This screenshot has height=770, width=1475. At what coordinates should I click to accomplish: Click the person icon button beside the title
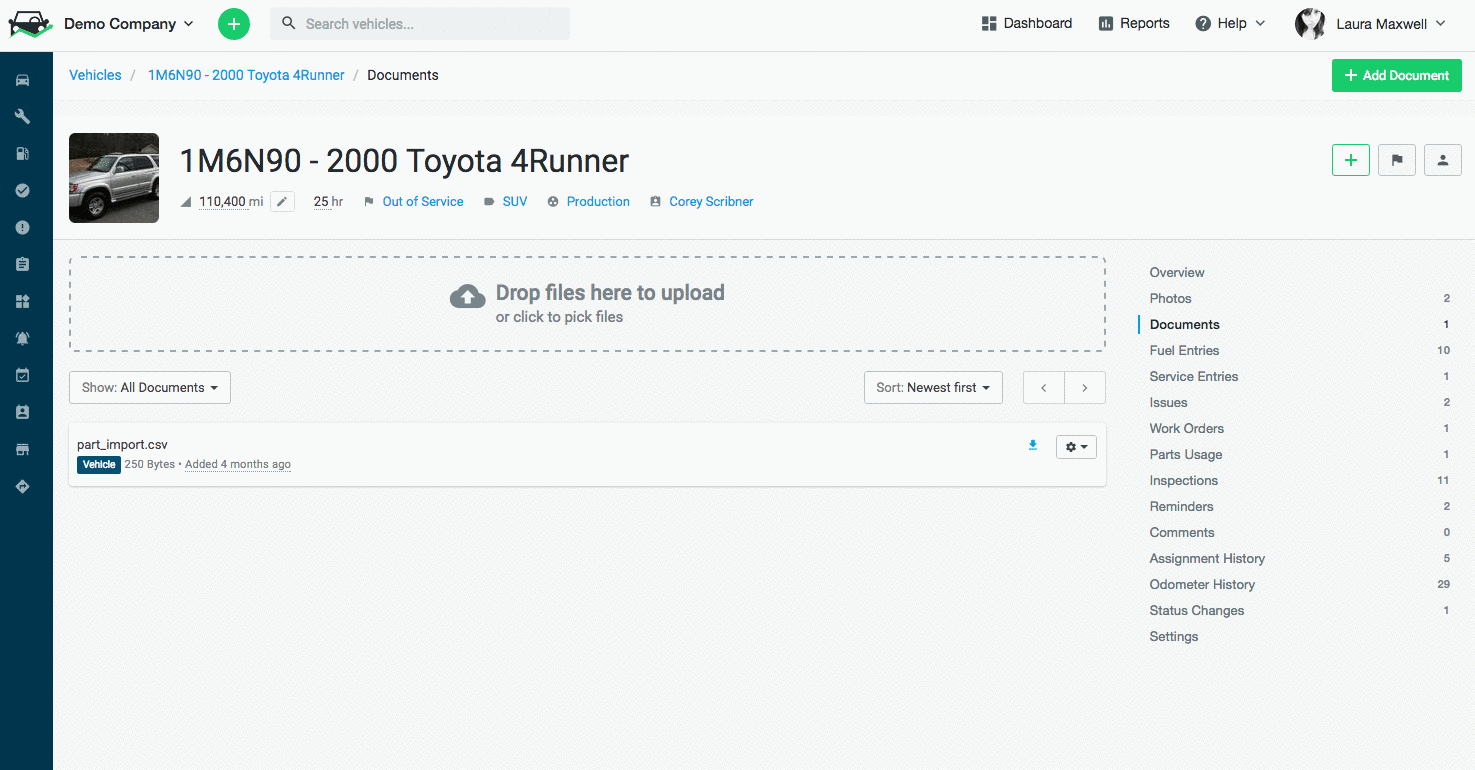click(x=1443, y=160)
